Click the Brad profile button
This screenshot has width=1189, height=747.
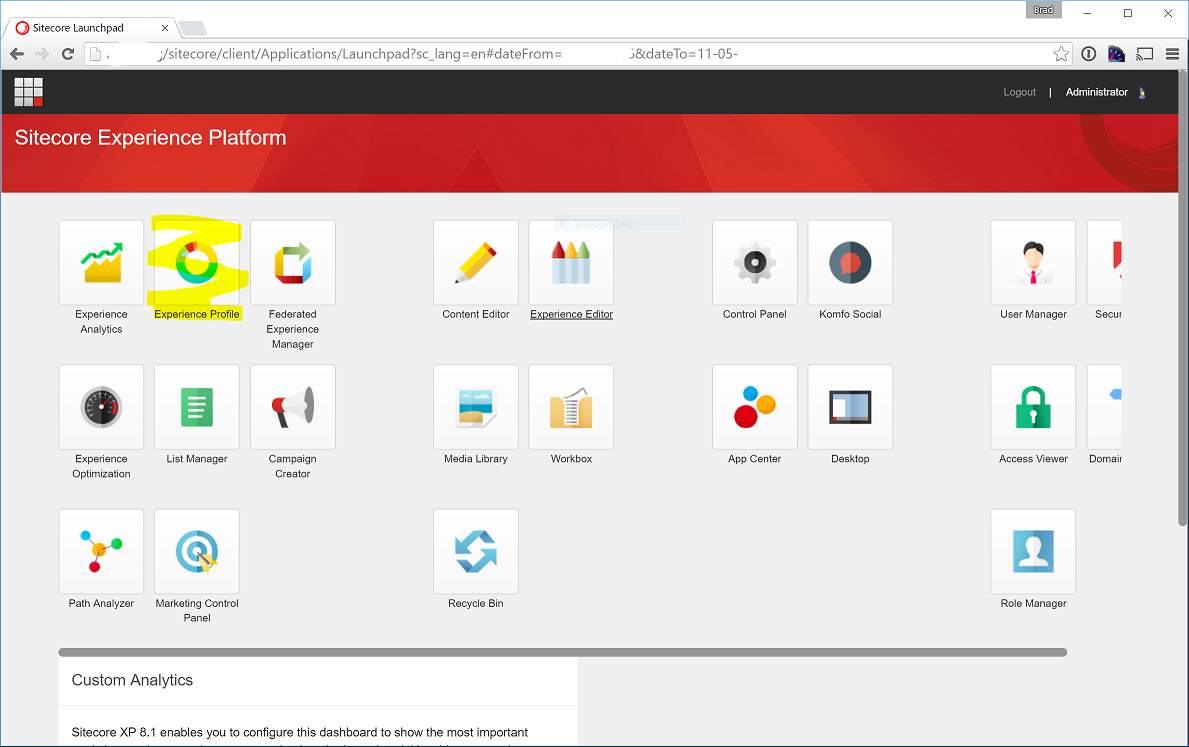point(1043,10)
